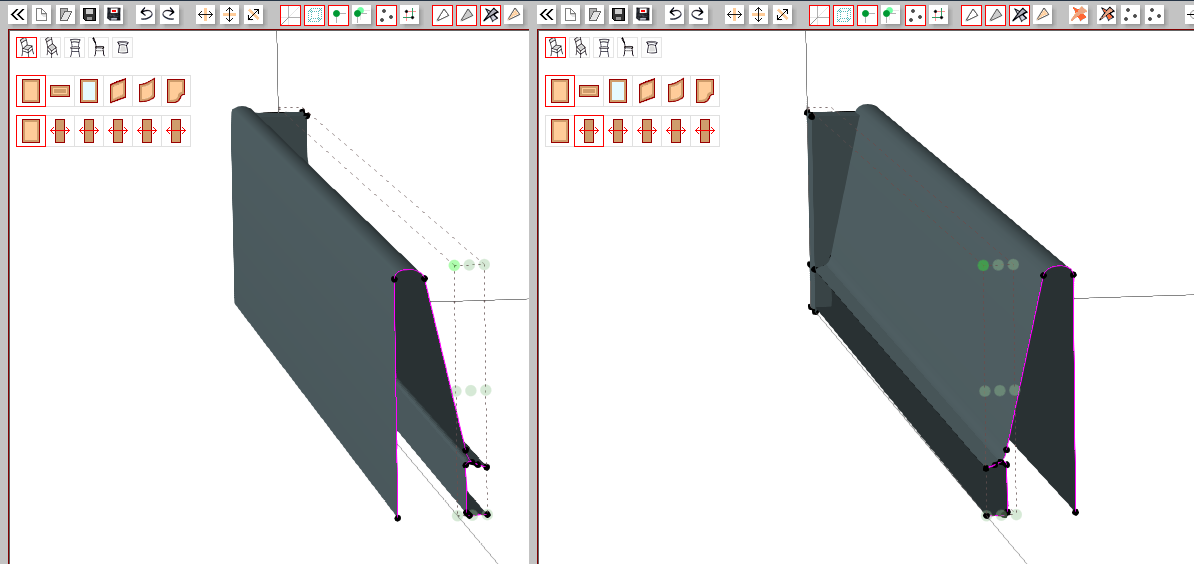Toggle three-dots vertex display beside grid icon, right window
1194x564 pixels.
[x=916, y=15]
